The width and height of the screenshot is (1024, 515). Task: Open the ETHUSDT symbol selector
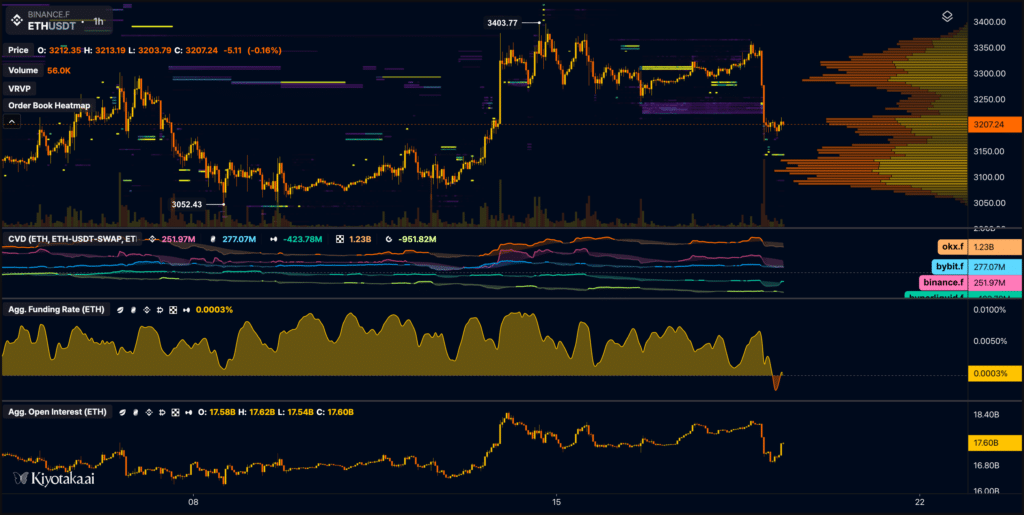52,27
